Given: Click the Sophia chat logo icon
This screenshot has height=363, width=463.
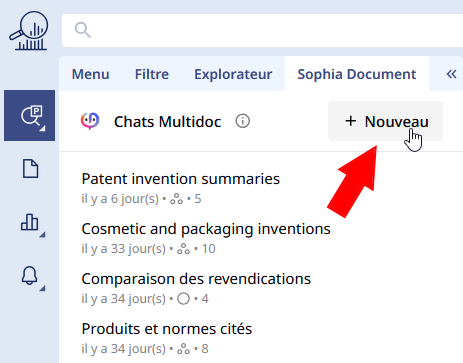Looking at the screenshot, I should 90,121.
